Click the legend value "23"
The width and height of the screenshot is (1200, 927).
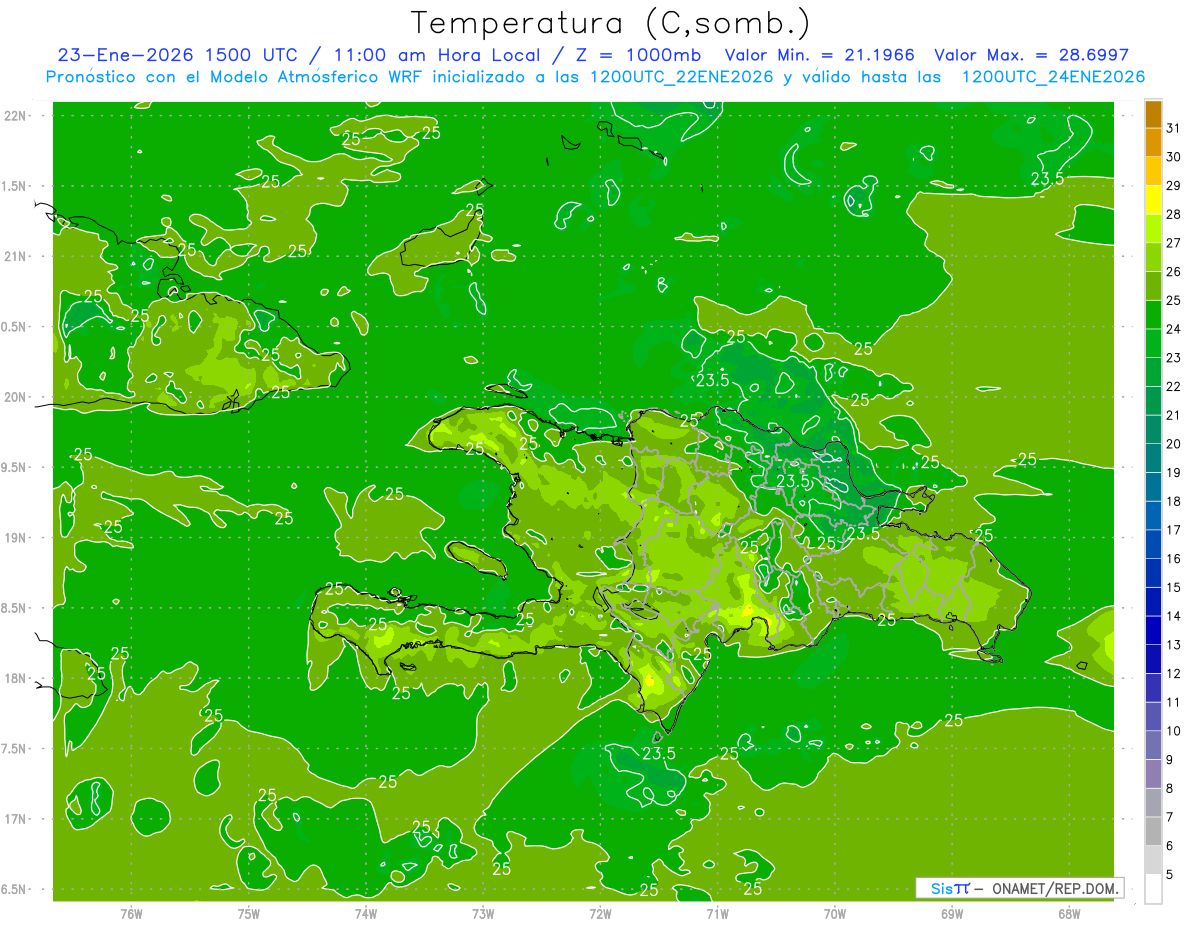pyautogui.click(x=1174, y=358)
